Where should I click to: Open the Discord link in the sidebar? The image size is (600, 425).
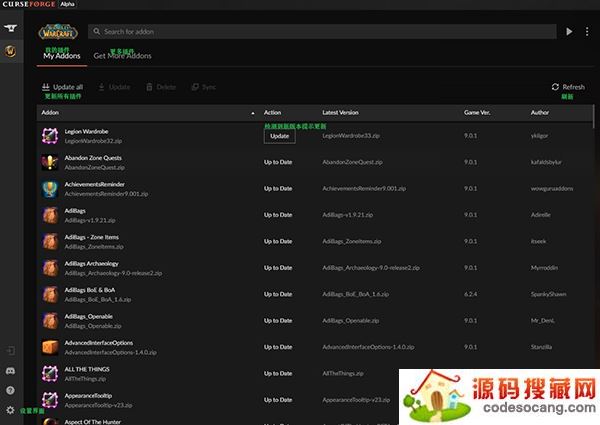click(x=11, y=371)
